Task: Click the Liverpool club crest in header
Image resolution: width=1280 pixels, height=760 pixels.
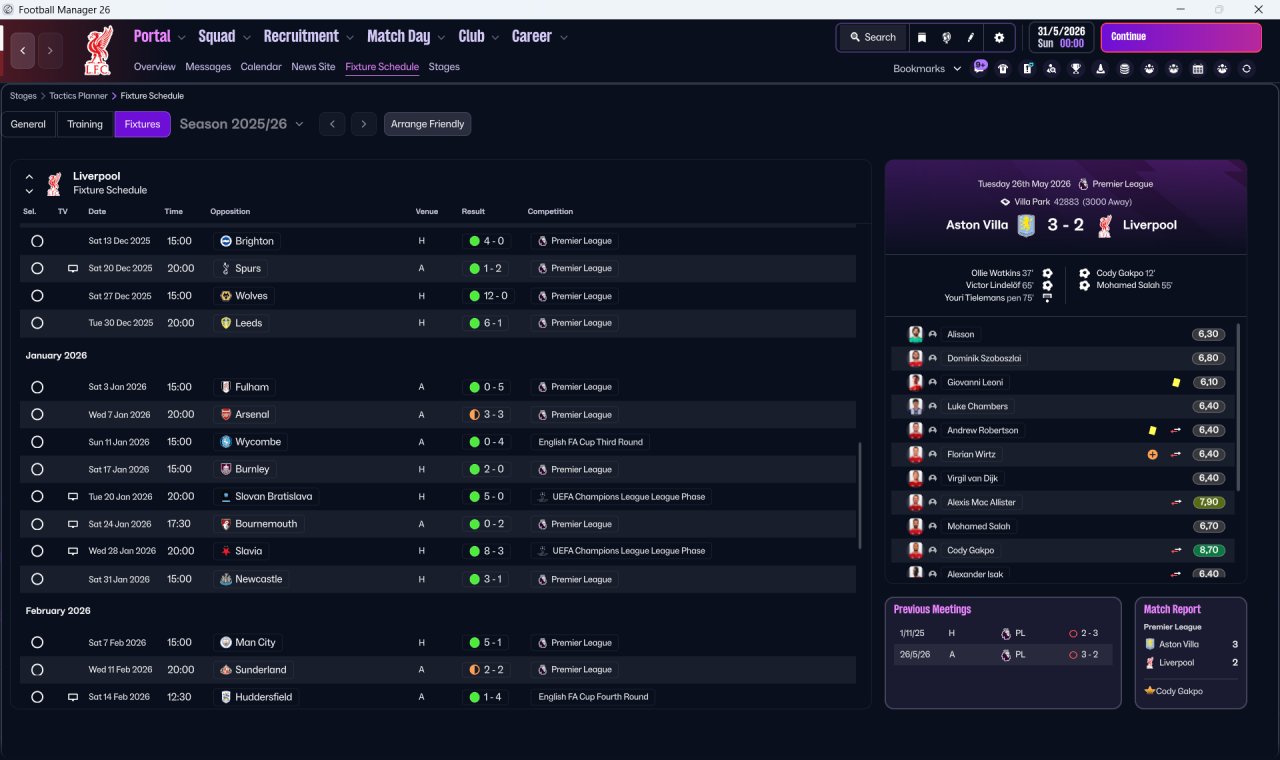Action: point(98,52)
